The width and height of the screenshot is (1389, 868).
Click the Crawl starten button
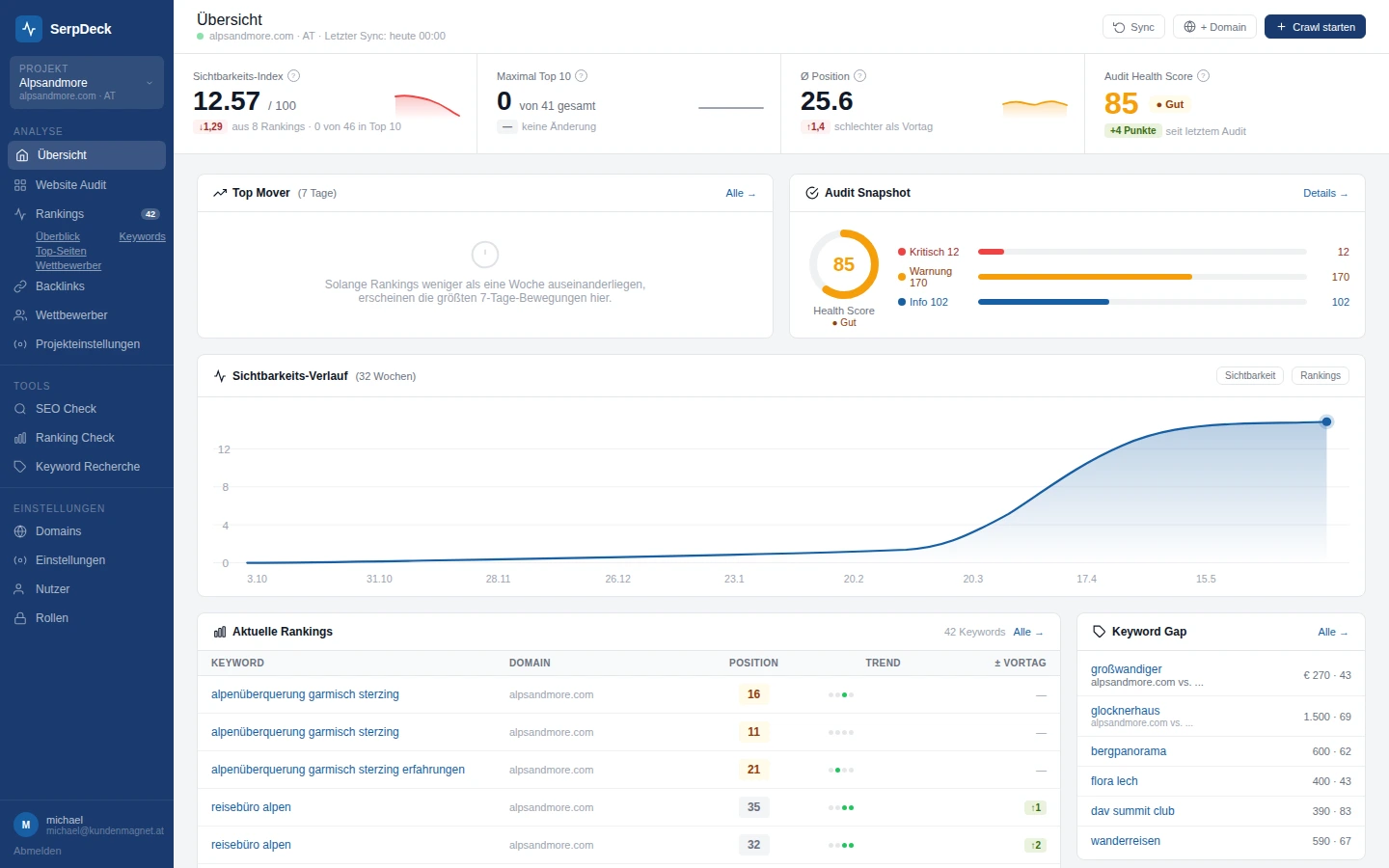1315,27
